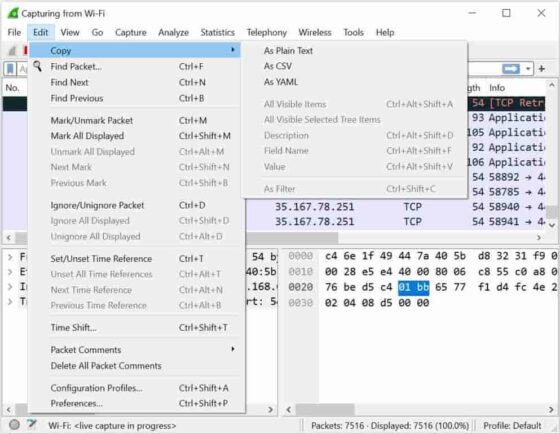This screenshot has height=434, width=560.
Task: Open Time Shift... dialog
Action: 135,327
